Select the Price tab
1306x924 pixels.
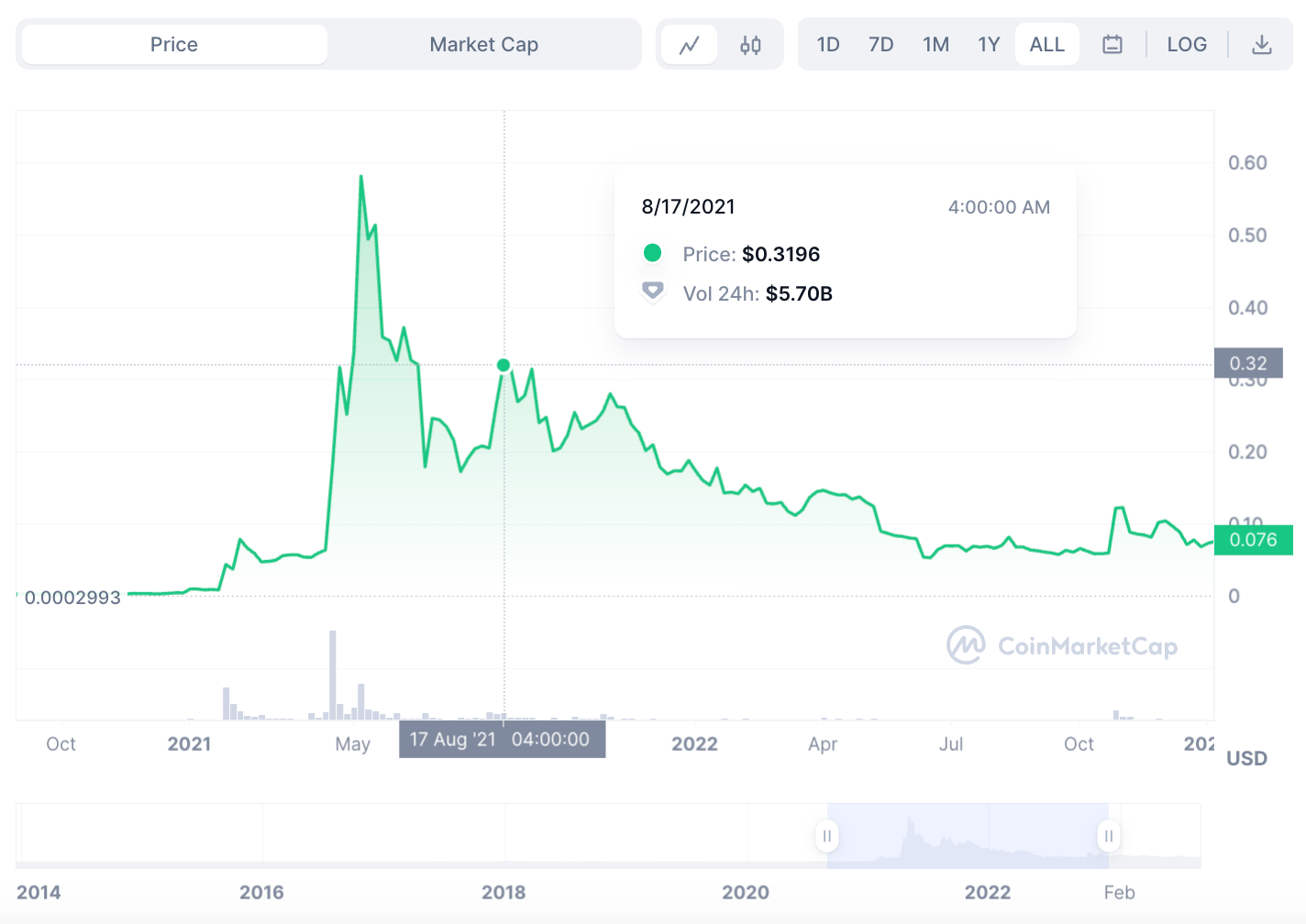click(x=174, y=44)
